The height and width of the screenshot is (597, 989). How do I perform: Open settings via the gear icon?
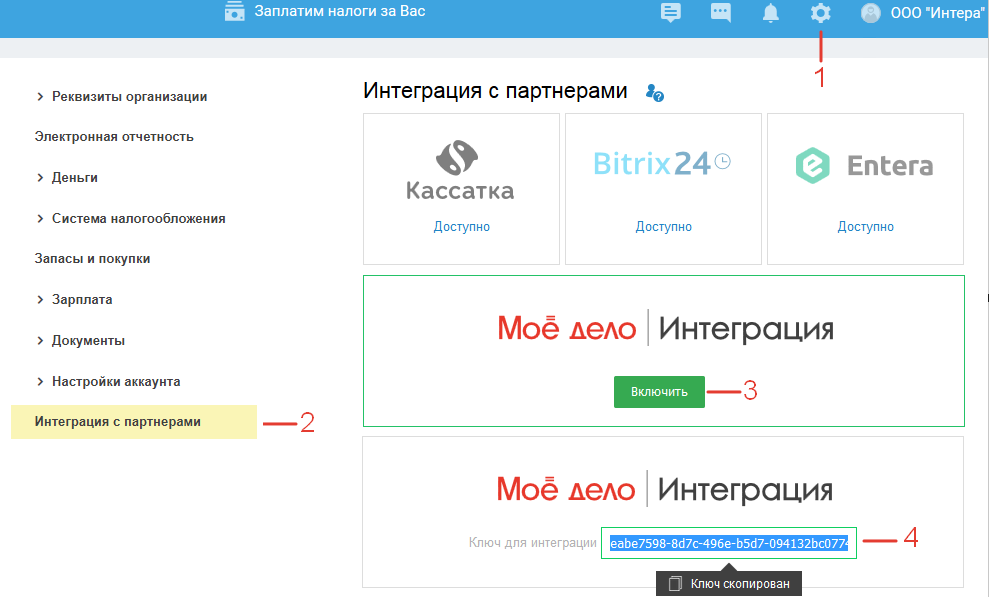pos(820,13)
